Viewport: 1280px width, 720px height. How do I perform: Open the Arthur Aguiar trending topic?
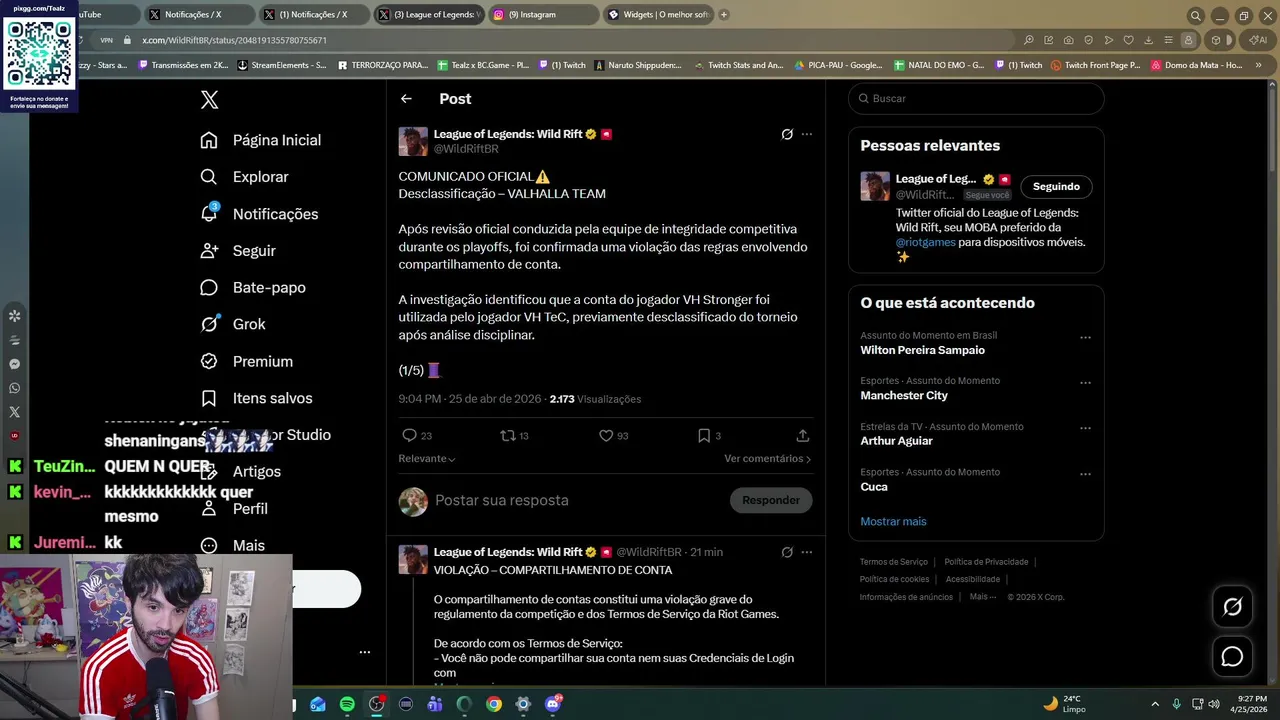(896, 441)
